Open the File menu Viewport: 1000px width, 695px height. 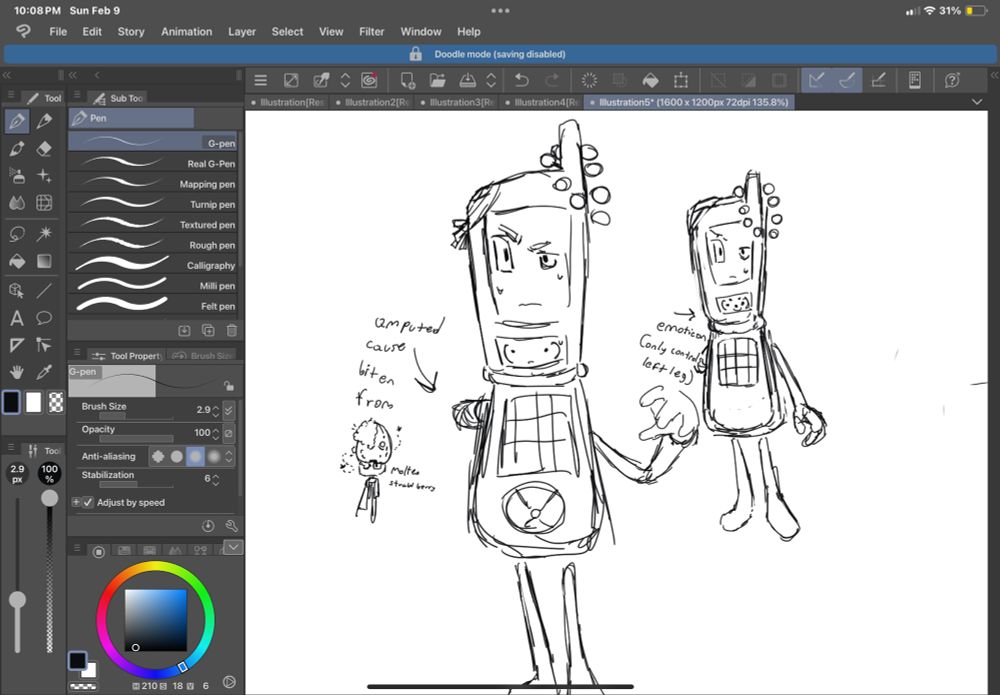coord(58,31)
